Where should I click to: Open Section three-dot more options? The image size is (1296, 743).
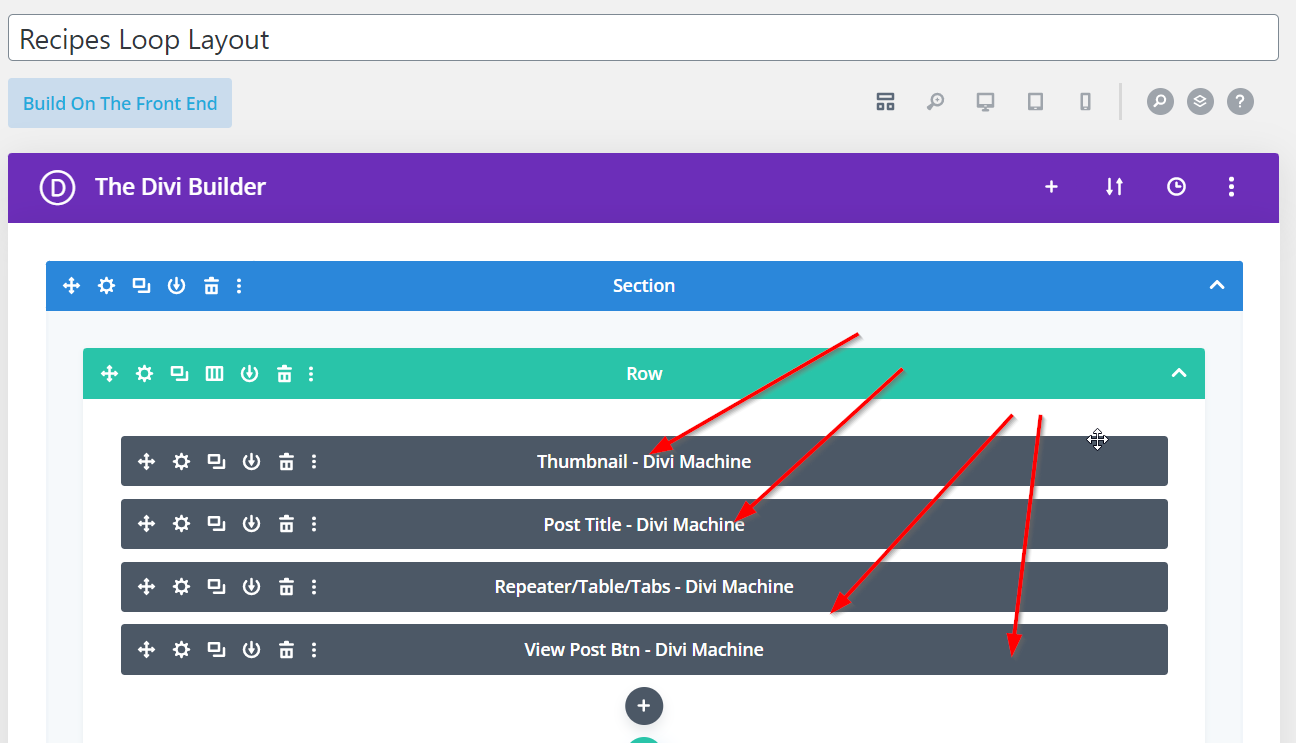coord(239,286)
